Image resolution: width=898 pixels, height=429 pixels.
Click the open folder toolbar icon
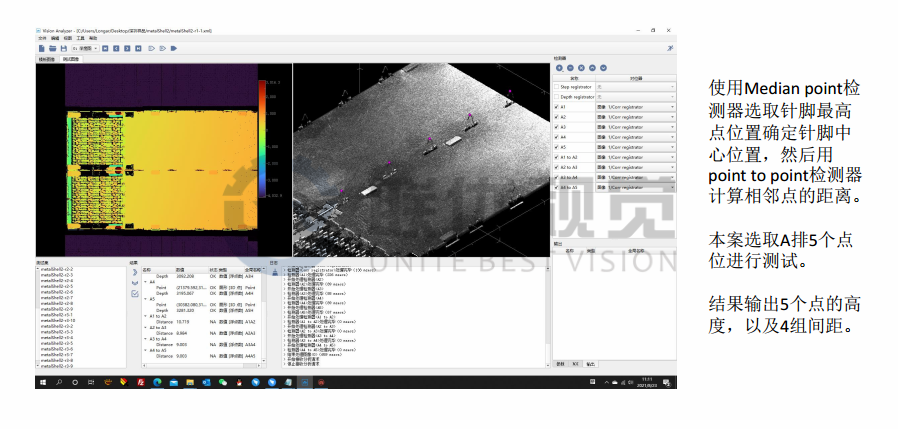(x=52, y=47)
